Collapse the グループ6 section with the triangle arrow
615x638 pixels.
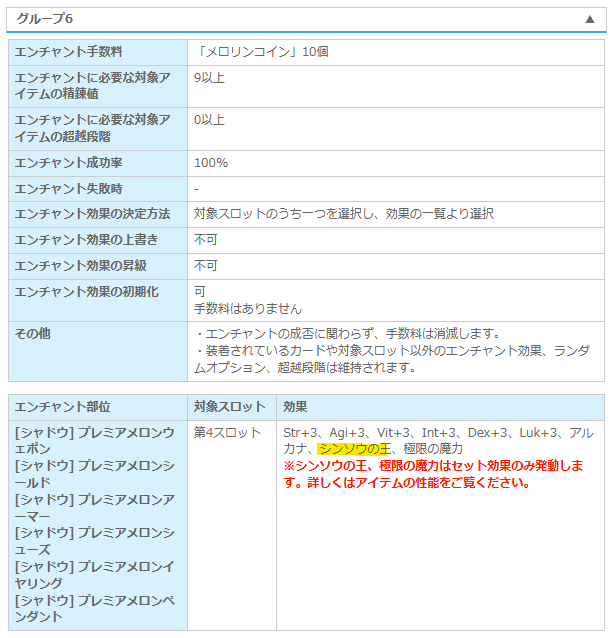coord(589,19)
